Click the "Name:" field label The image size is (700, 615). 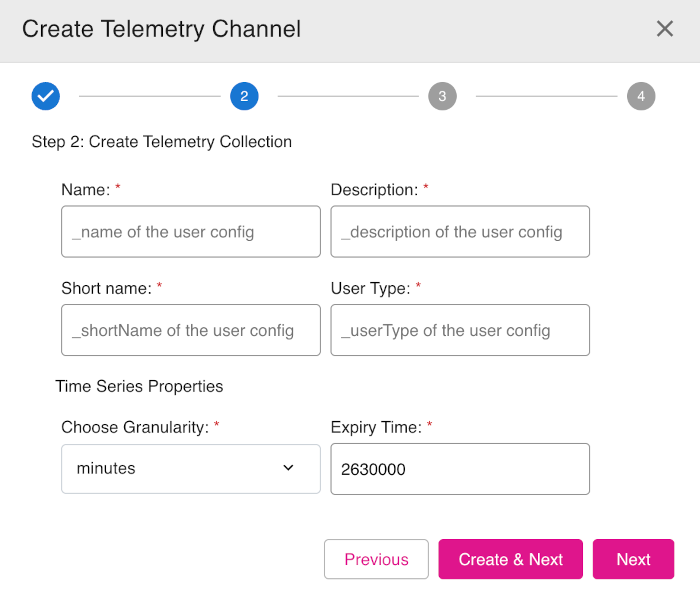click(x=85, y=190)
